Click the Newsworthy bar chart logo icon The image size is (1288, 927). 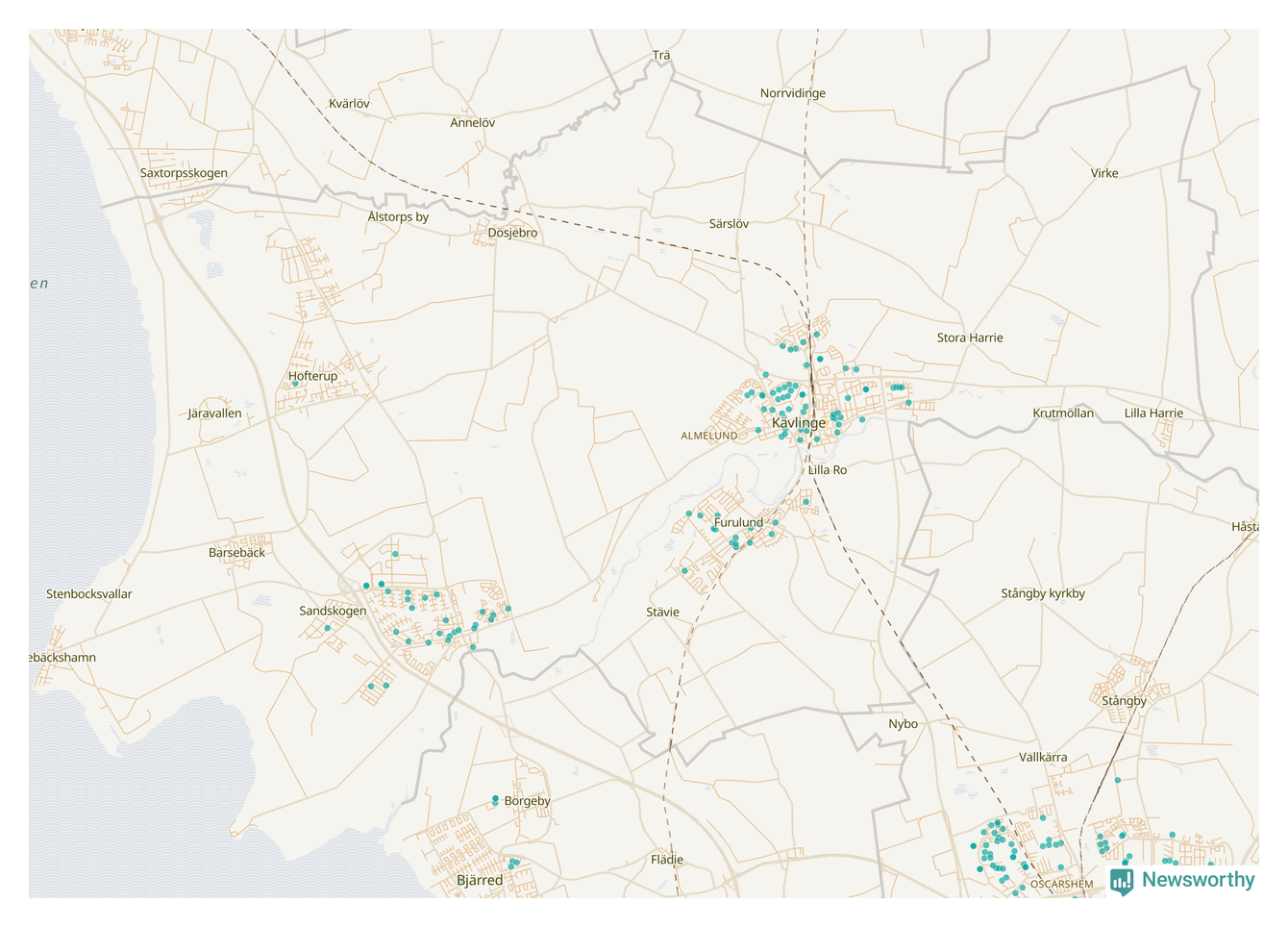pos(1121,881)
